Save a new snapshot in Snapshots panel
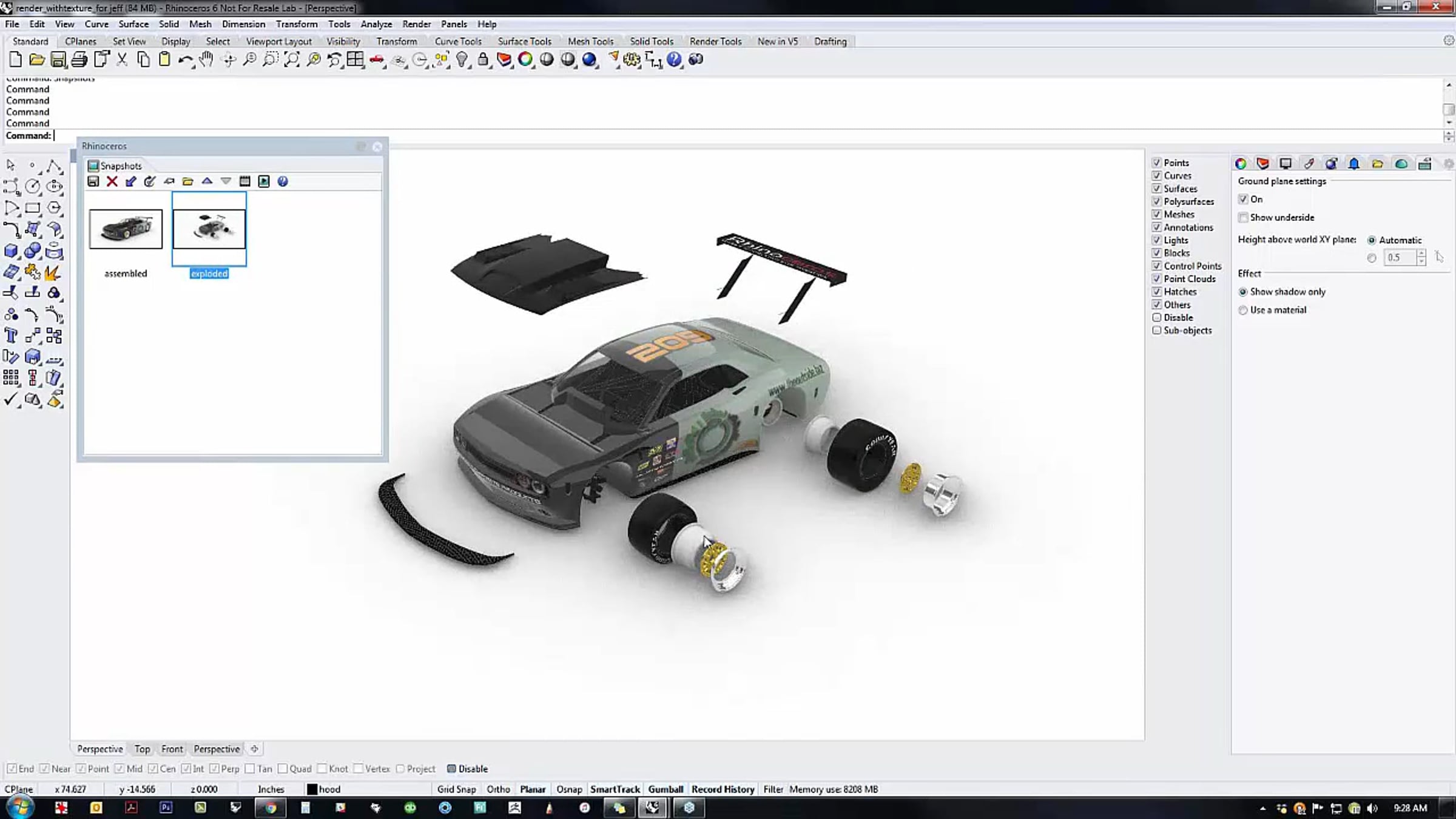This screenshot has width=1456, height=819. point(93,181)
